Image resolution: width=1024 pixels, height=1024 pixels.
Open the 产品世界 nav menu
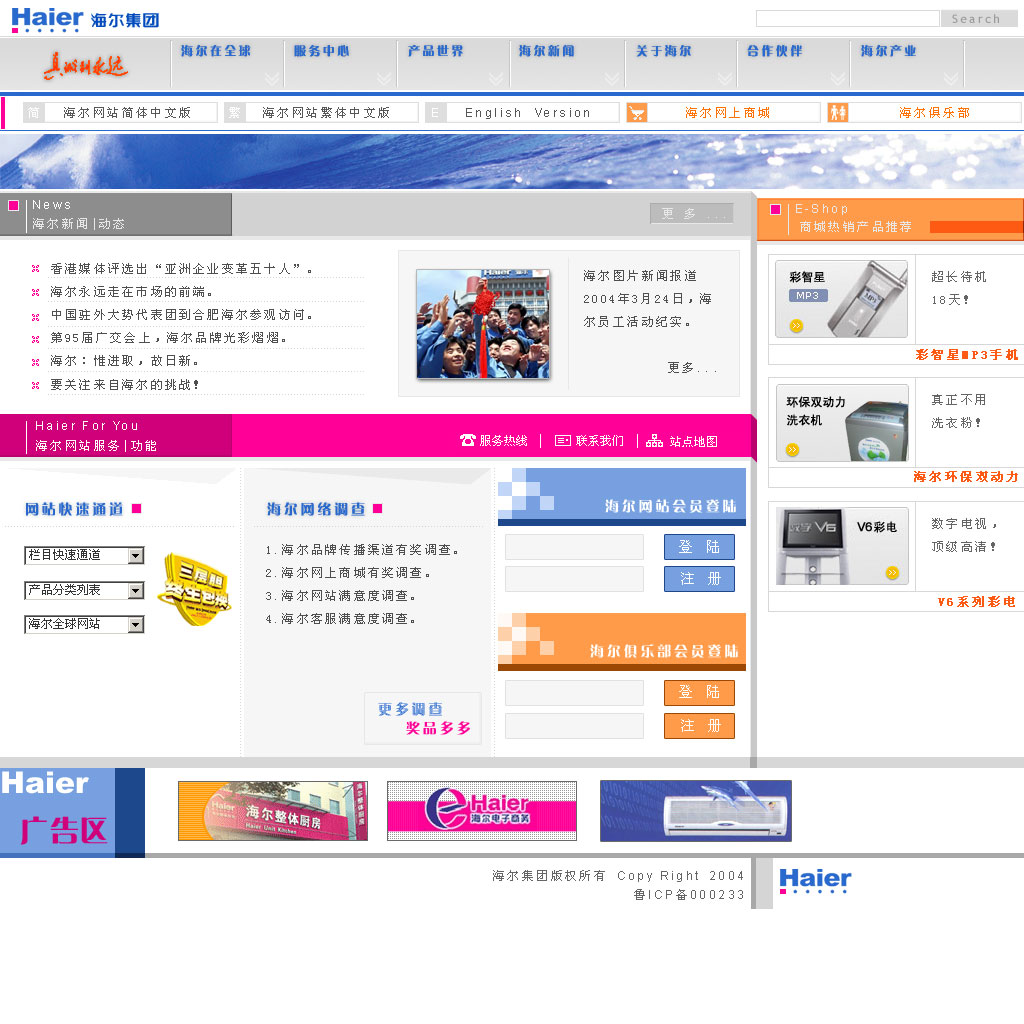[436, 51]
